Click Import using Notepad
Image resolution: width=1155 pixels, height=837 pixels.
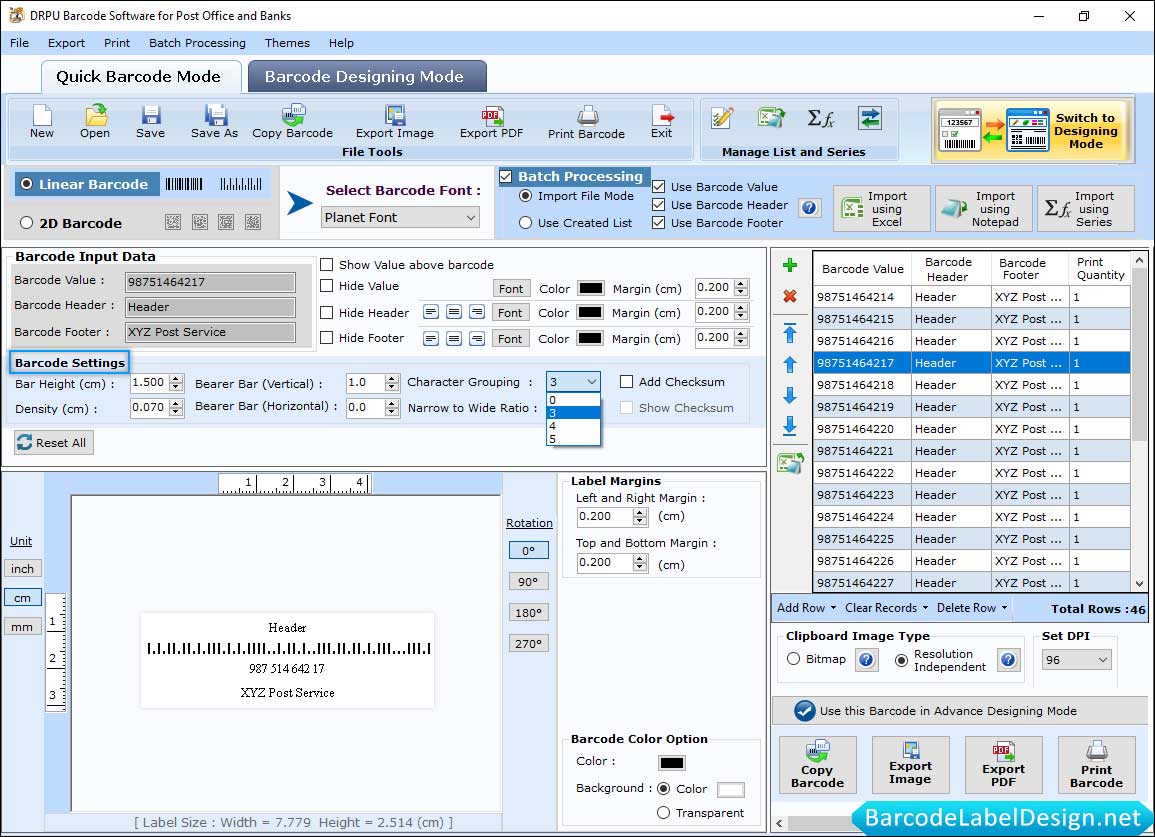[984, 209]
